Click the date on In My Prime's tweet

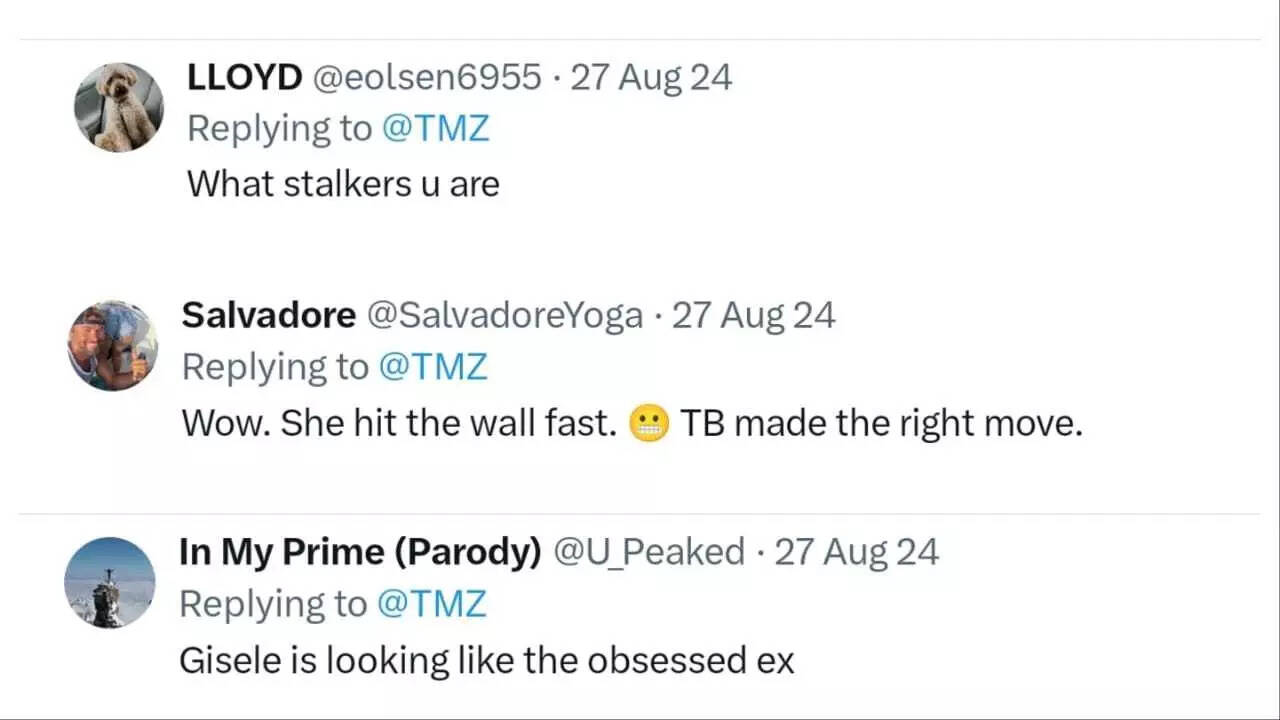point(857,552)
